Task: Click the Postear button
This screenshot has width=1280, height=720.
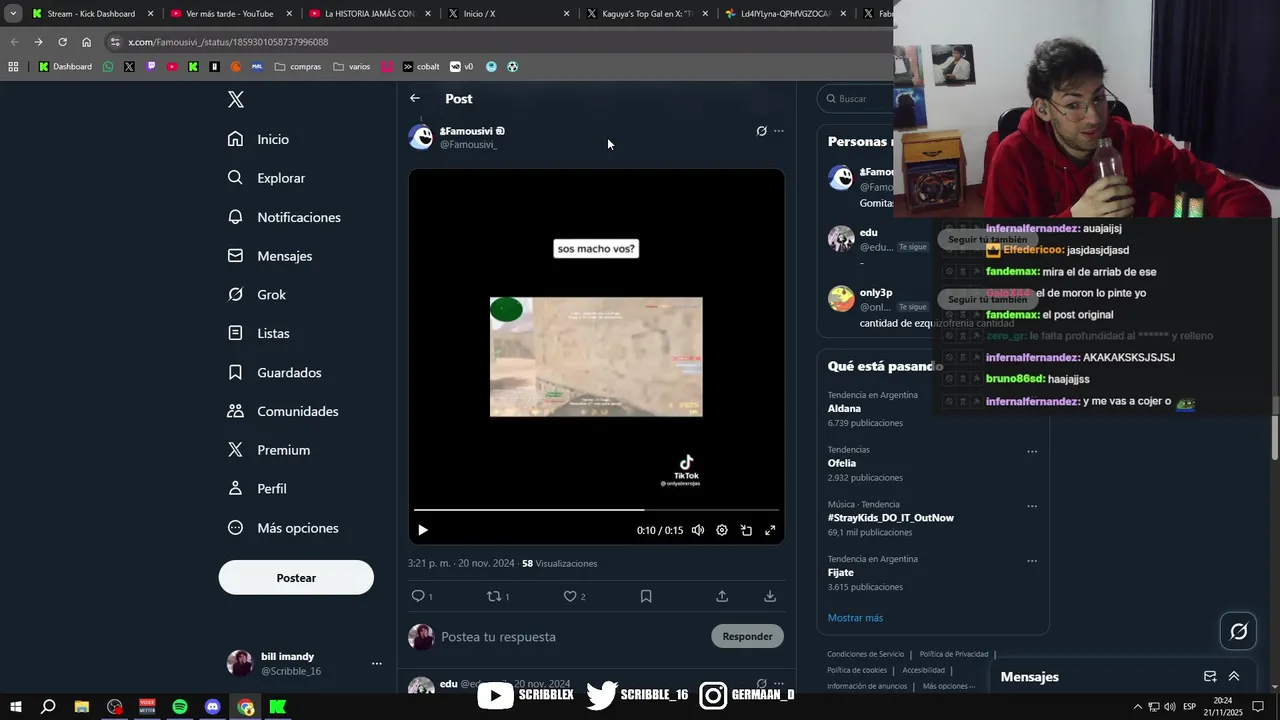Action: [296, 578]
